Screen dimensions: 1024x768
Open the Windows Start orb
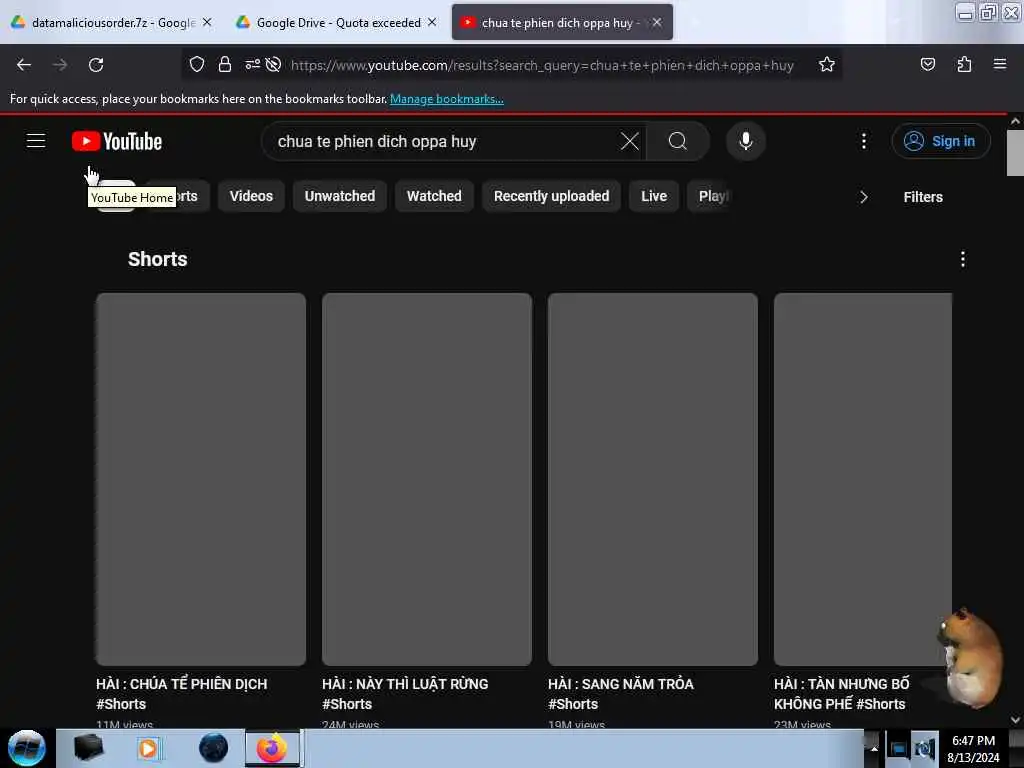tap(27, 748)
